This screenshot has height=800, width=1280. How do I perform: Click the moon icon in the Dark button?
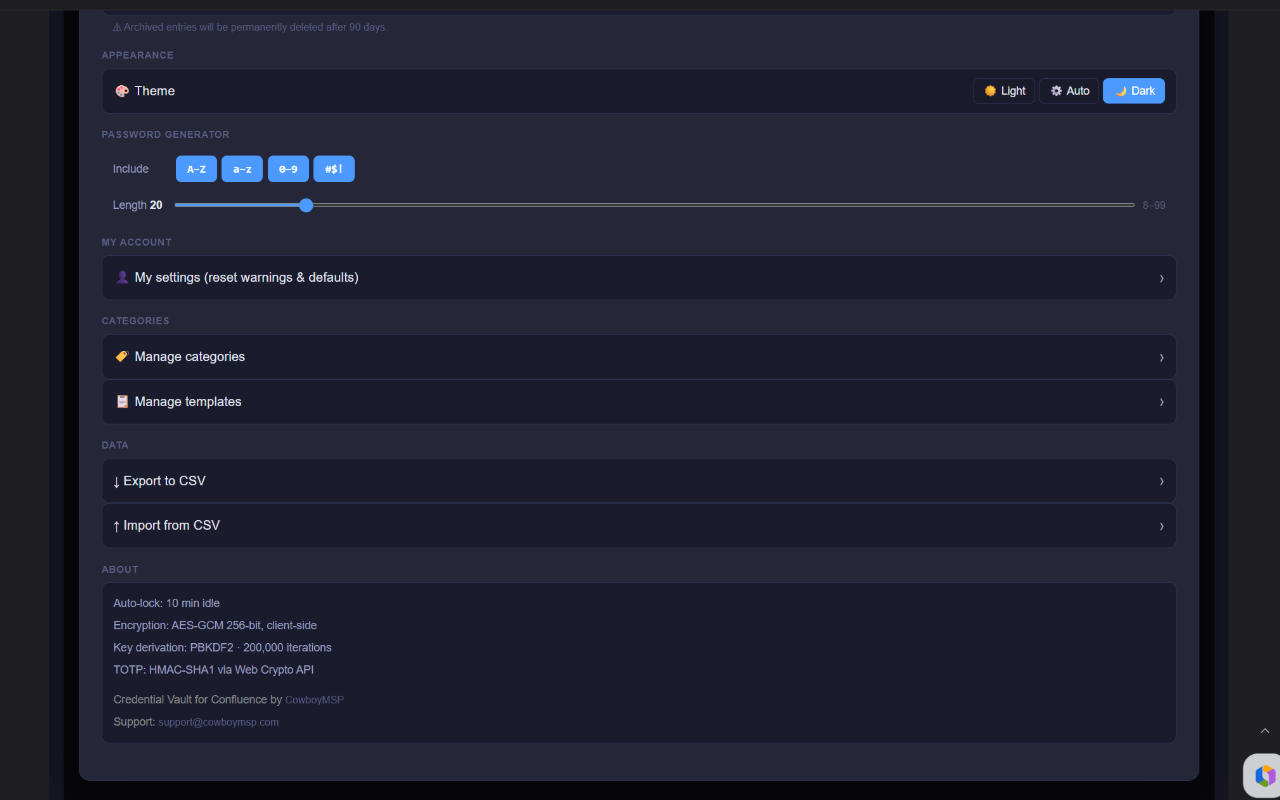[1121, 91]
